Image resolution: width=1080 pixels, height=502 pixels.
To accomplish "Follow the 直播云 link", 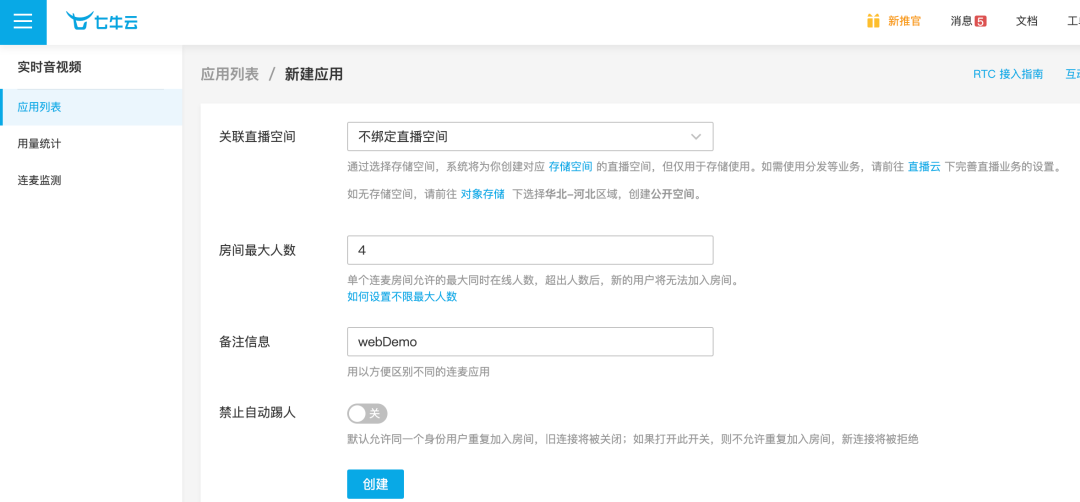I will tap(924, 167).
